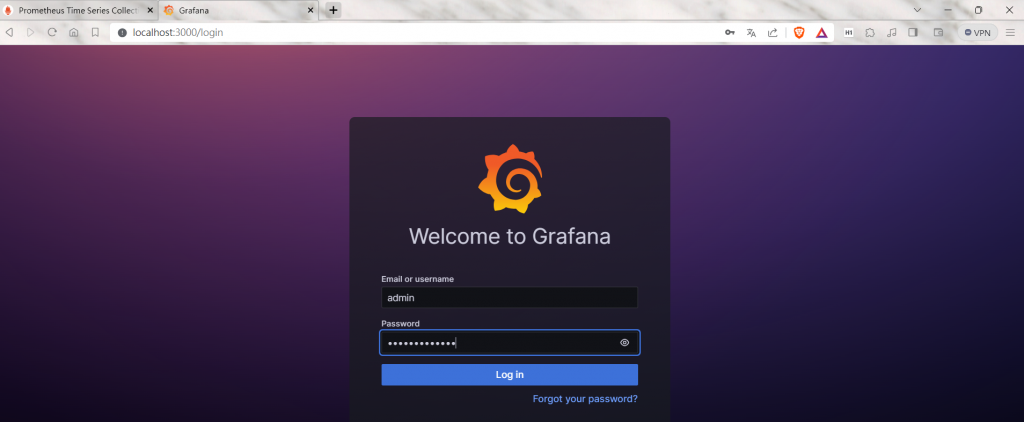Open site information icon beside URL
The image size is (1024, 422).
(122, 32)
